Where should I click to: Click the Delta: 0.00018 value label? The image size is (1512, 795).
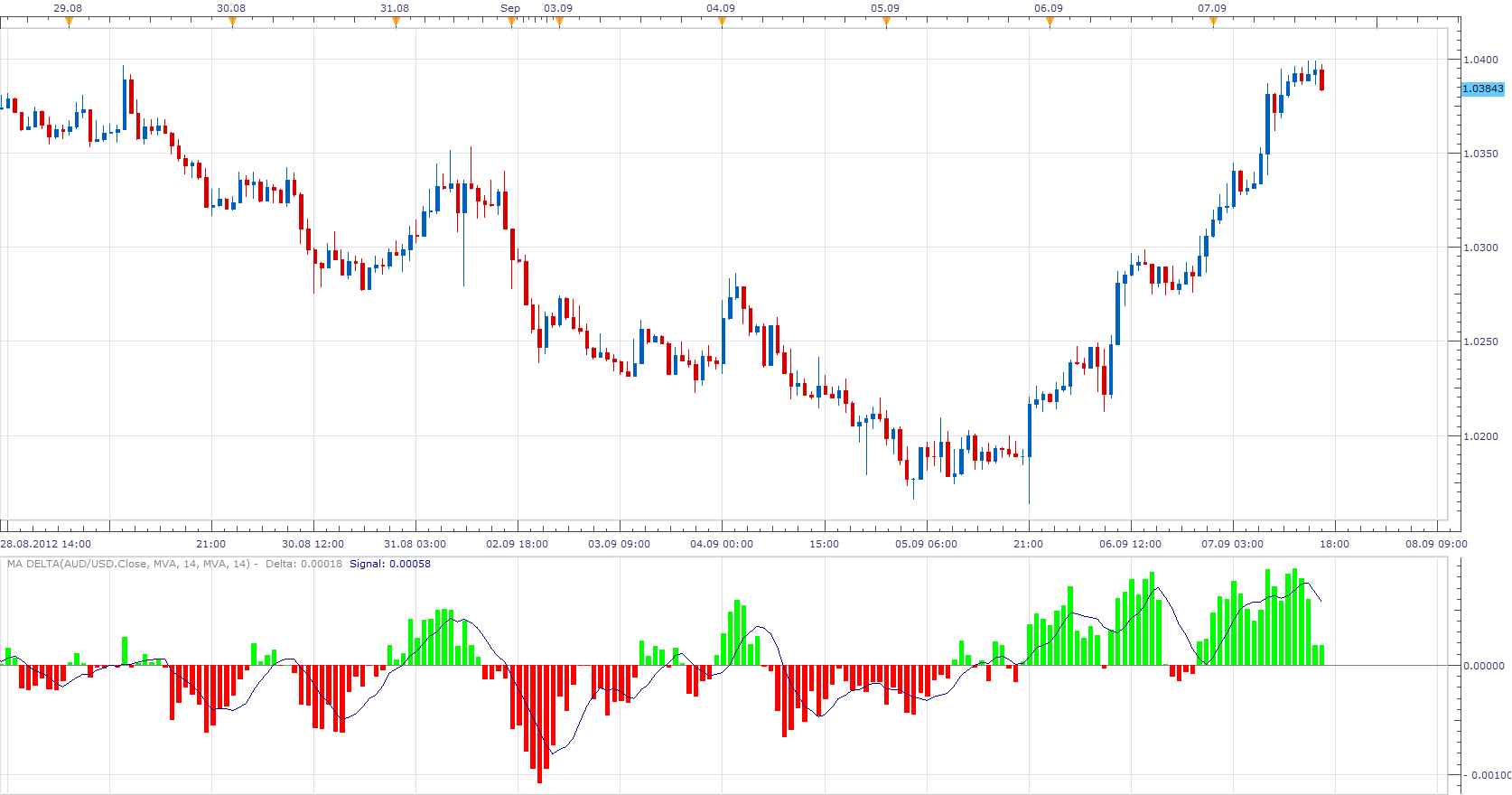coord(303,564)
